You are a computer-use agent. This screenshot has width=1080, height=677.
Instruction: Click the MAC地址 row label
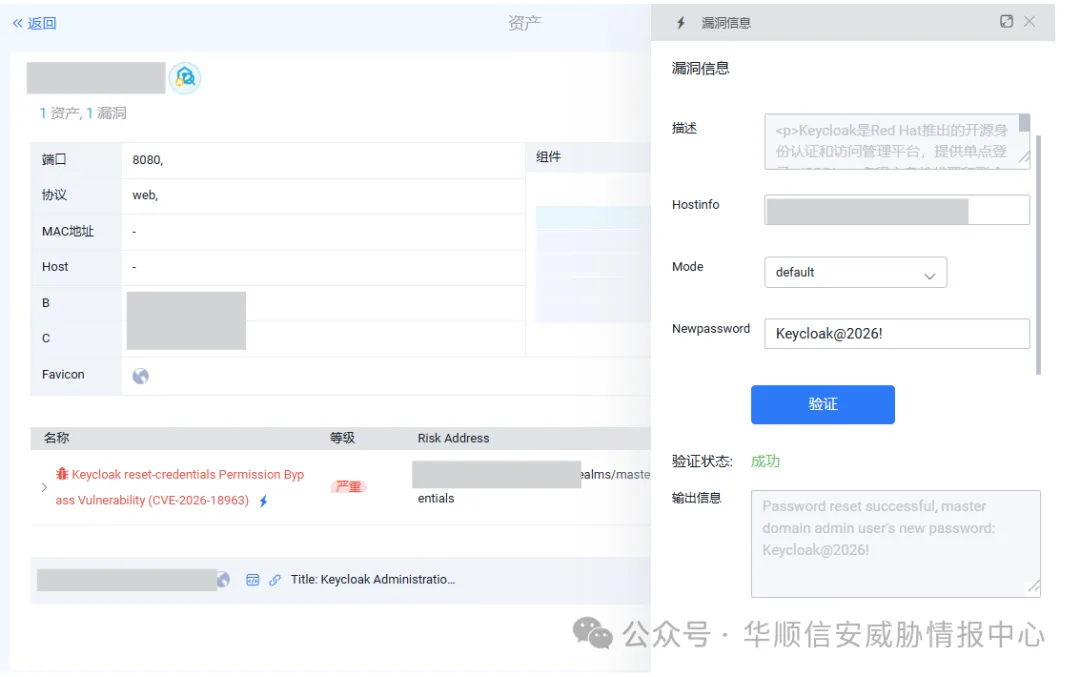coord(68,231)
